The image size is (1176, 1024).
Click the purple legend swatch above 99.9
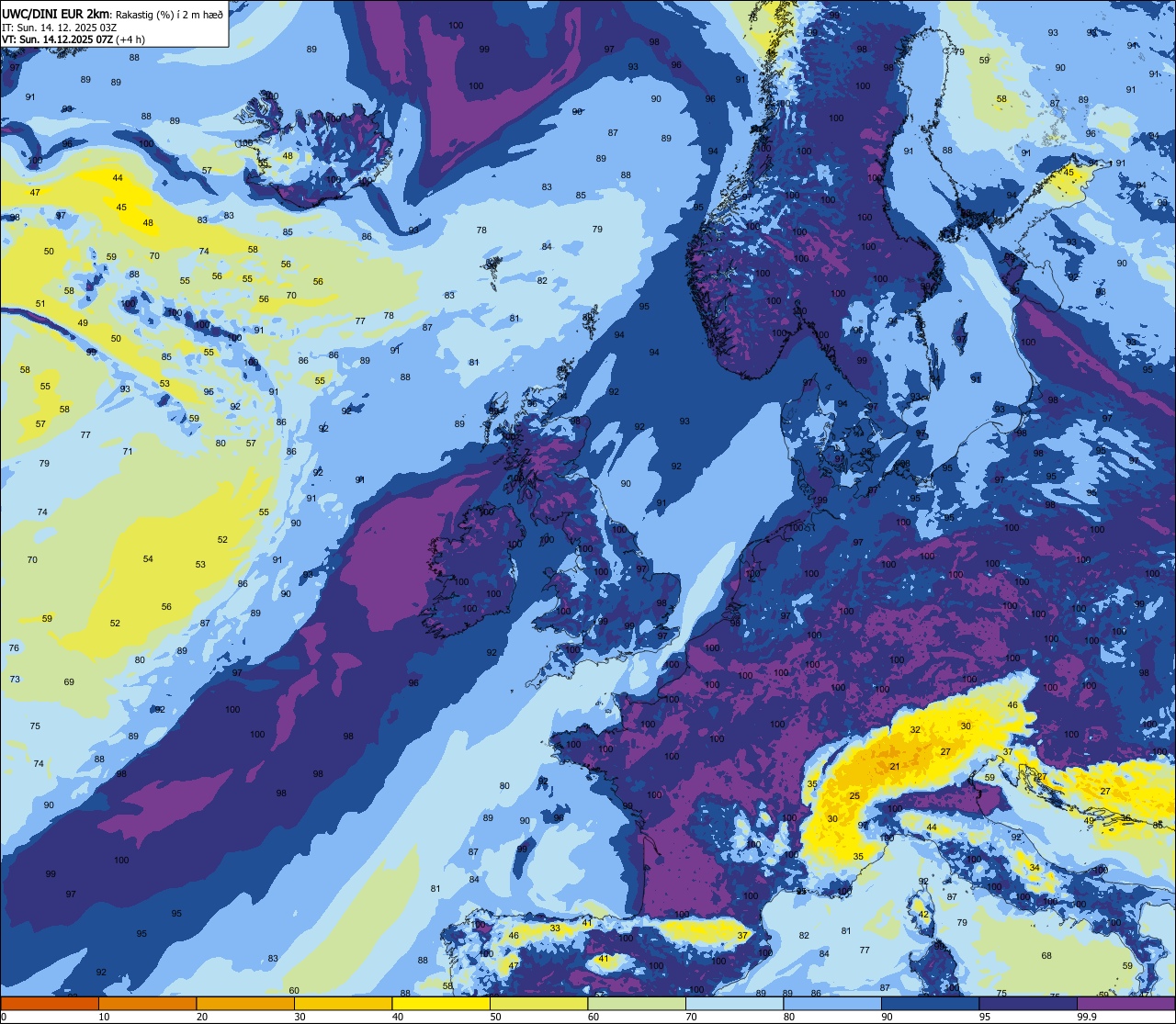point(1125,1003)
